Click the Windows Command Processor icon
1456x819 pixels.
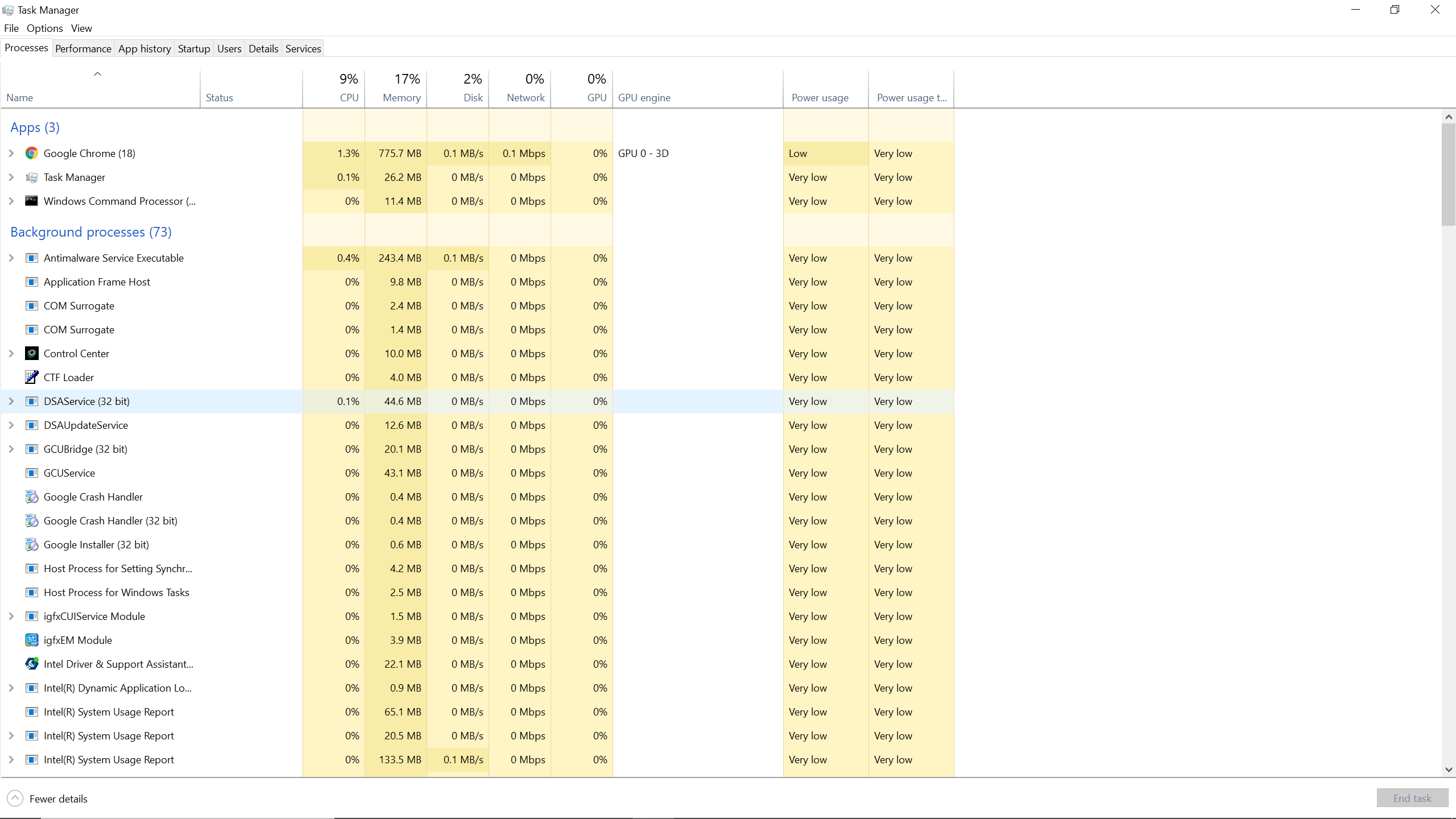point(32,201)
